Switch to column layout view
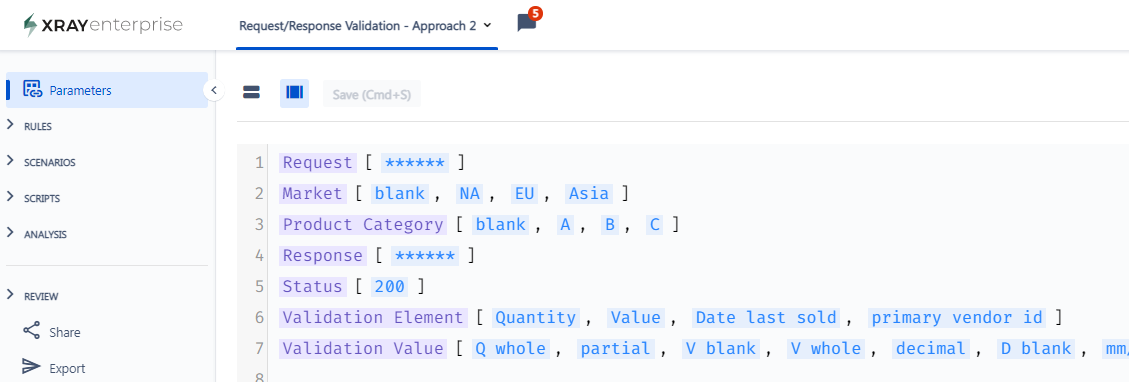The width and height of the screenshot is (1129, 382). (294, 93)
